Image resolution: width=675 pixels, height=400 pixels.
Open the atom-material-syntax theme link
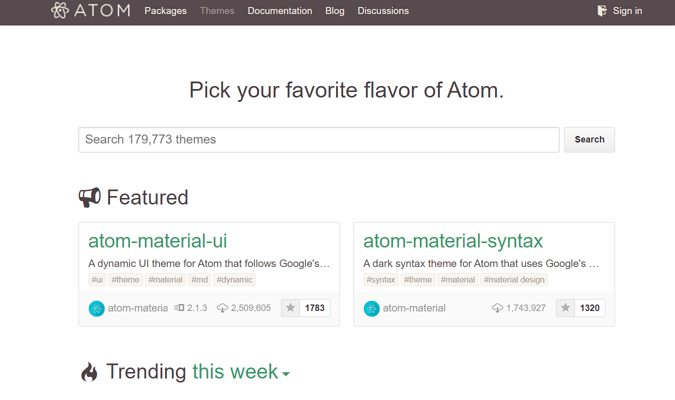(x=453, y=241)
